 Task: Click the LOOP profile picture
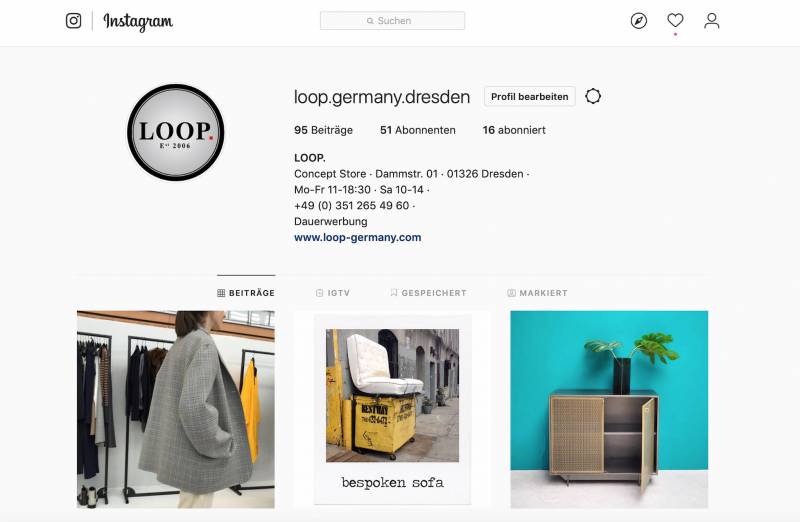[x=176, y=133]
